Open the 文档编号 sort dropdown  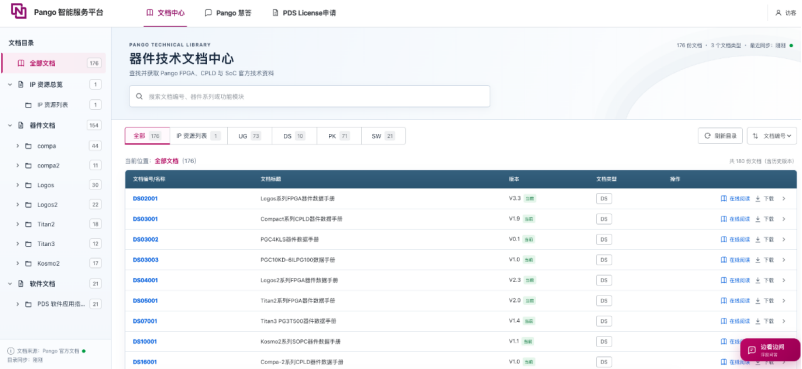[x=772, y=136]
